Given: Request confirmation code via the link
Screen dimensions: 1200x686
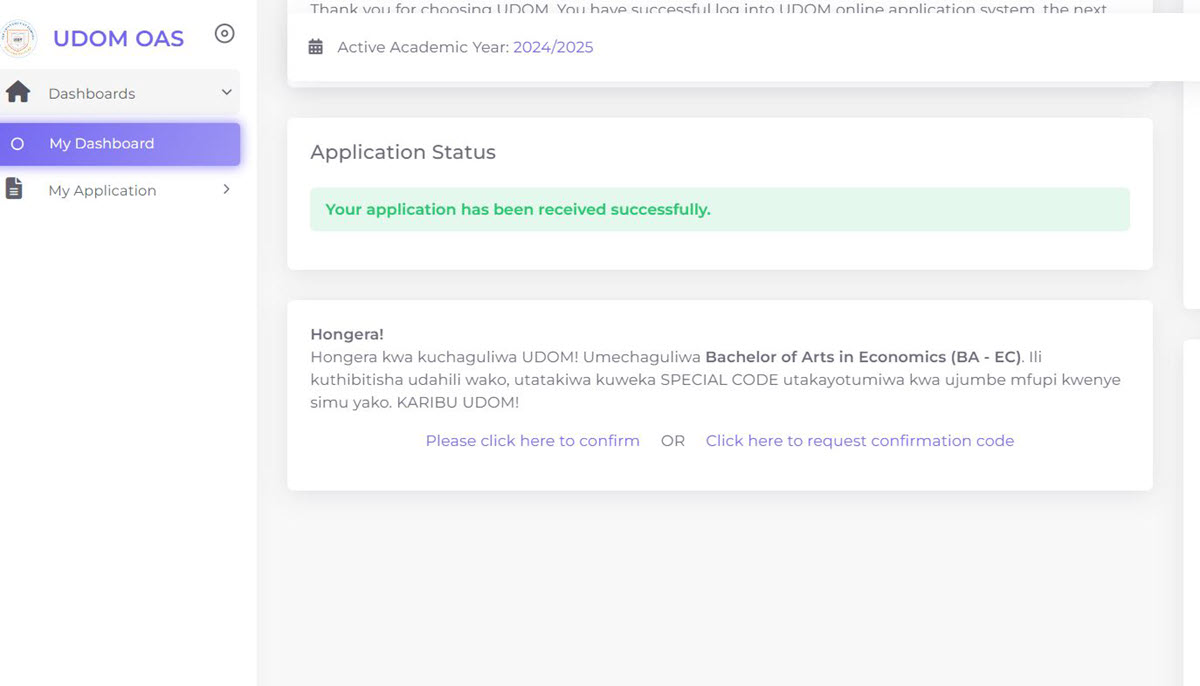Looking at the screenshot, I should [859, 441].
